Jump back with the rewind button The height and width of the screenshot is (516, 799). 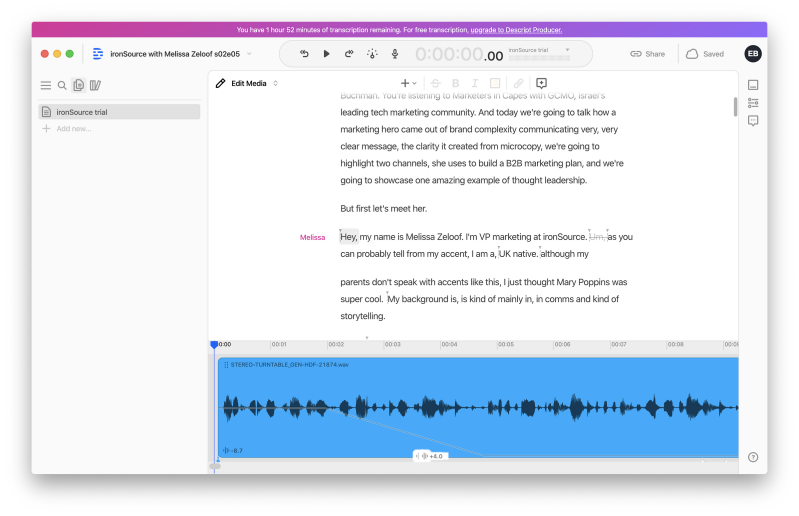coord(304,53)
